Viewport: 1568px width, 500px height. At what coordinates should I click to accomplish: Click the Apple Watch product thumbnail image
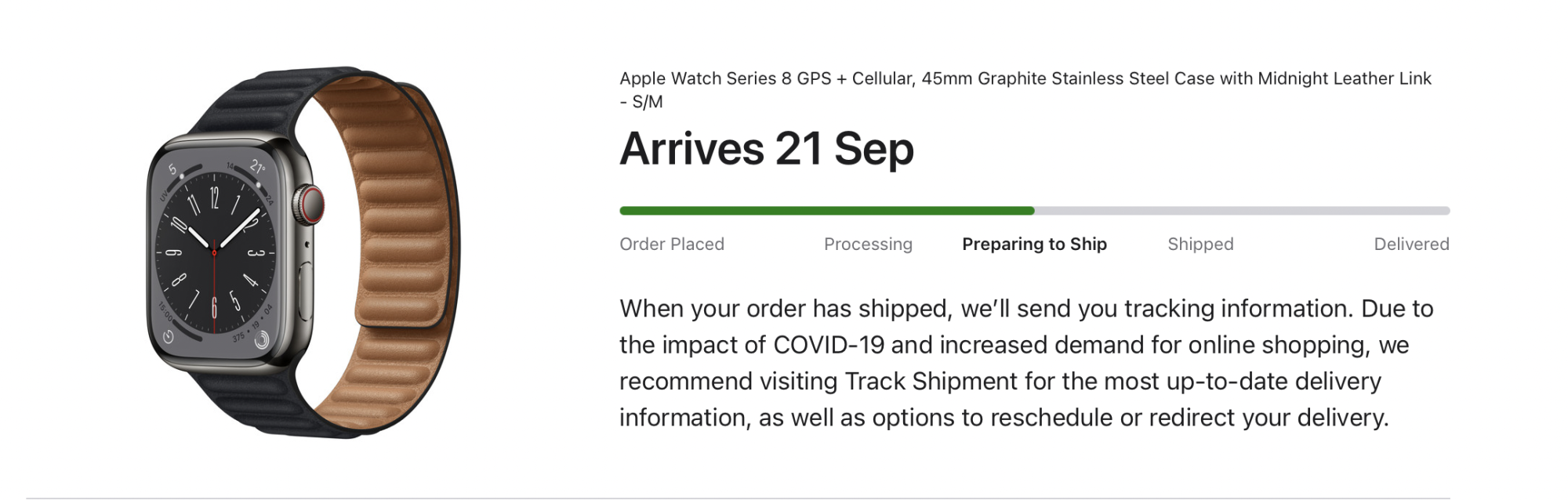click(303, 252)
